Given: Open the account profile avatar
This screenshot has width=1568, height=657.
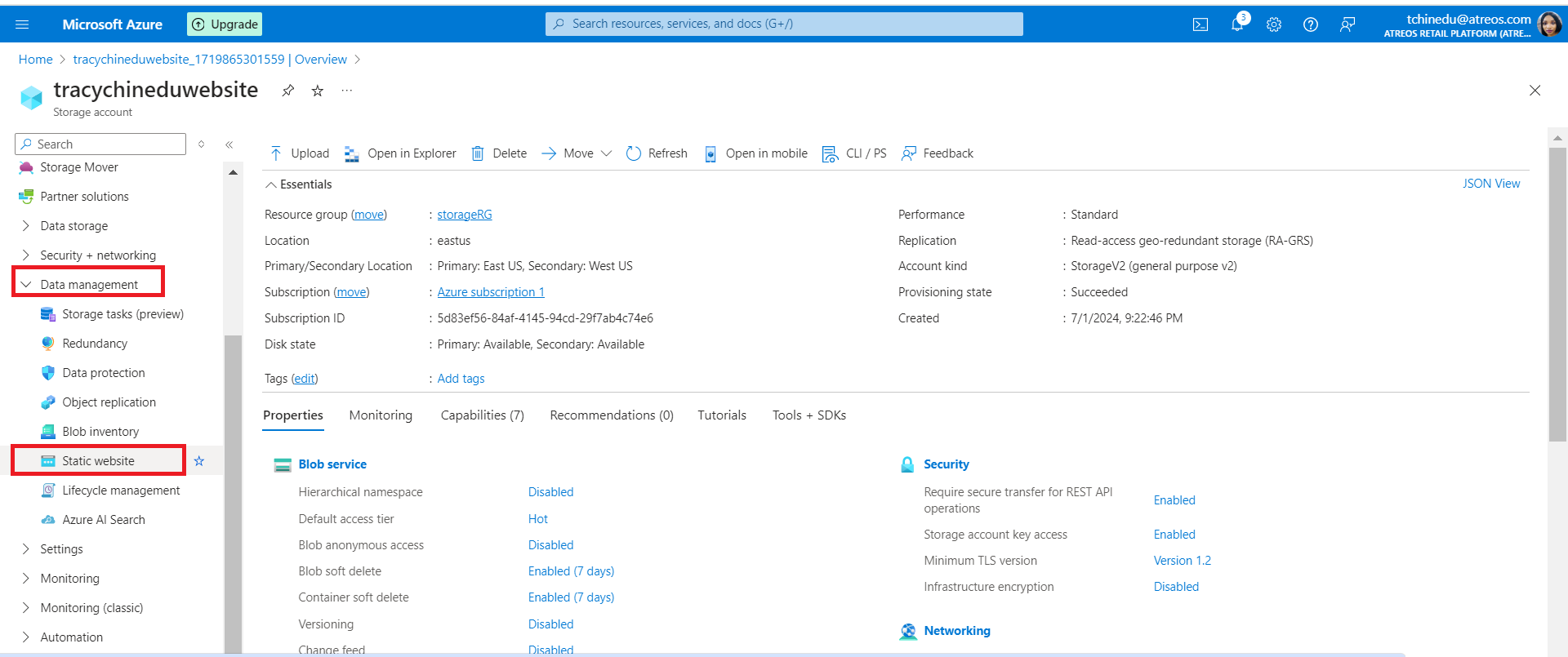Looking at the screenshot, I should pos(1549,24).
